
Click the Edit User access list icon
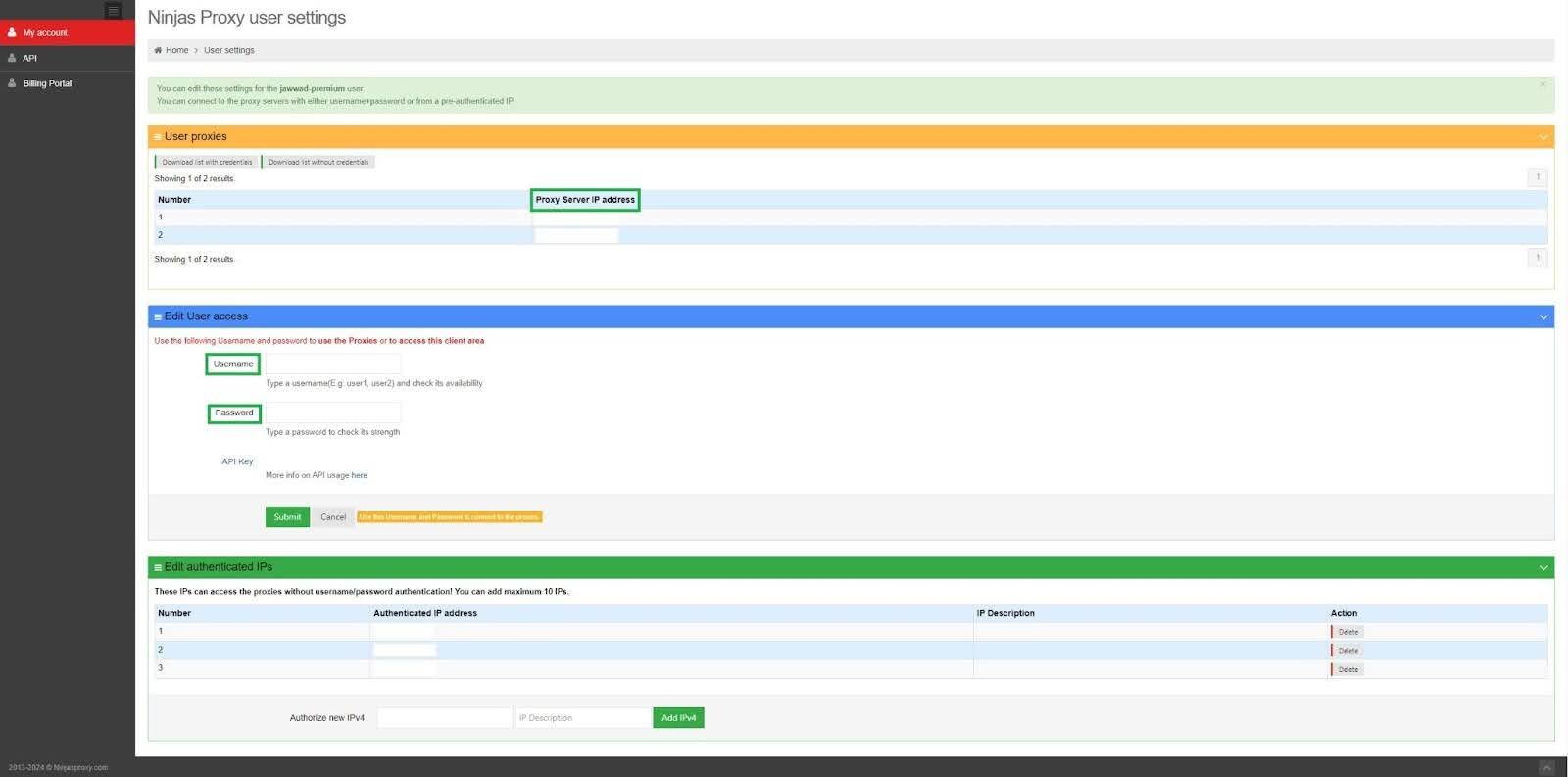[x=158, y=316]
